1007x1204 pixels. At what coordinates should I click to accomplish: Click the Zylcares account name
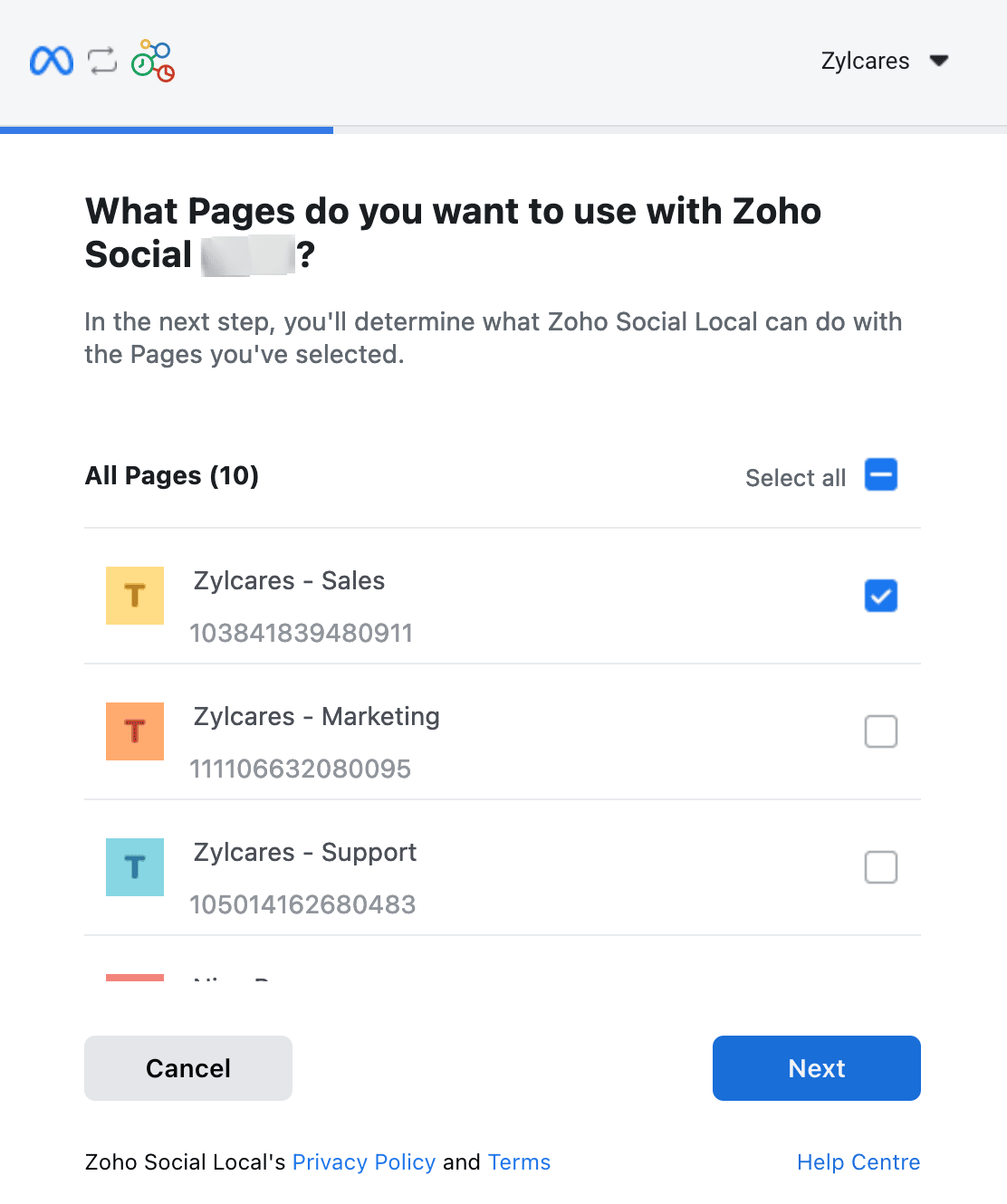tap(865, 61)
